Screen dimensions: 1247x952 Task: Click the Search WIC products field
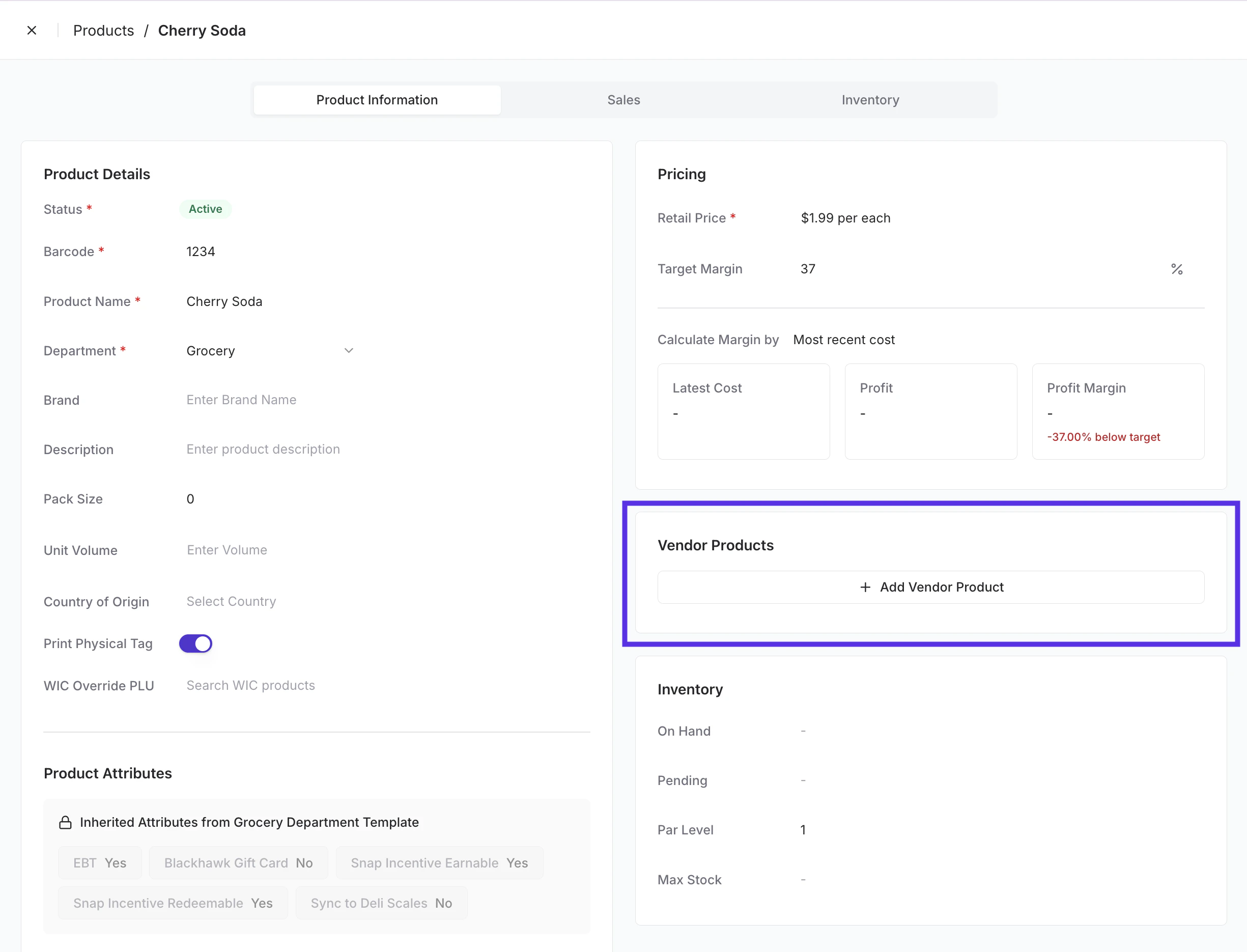coord(250,686)
